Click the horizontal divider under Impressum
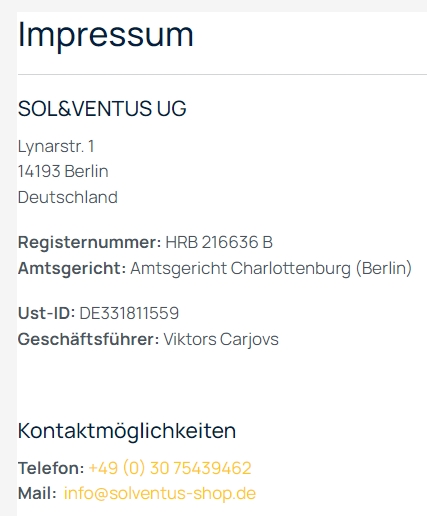 222,75
